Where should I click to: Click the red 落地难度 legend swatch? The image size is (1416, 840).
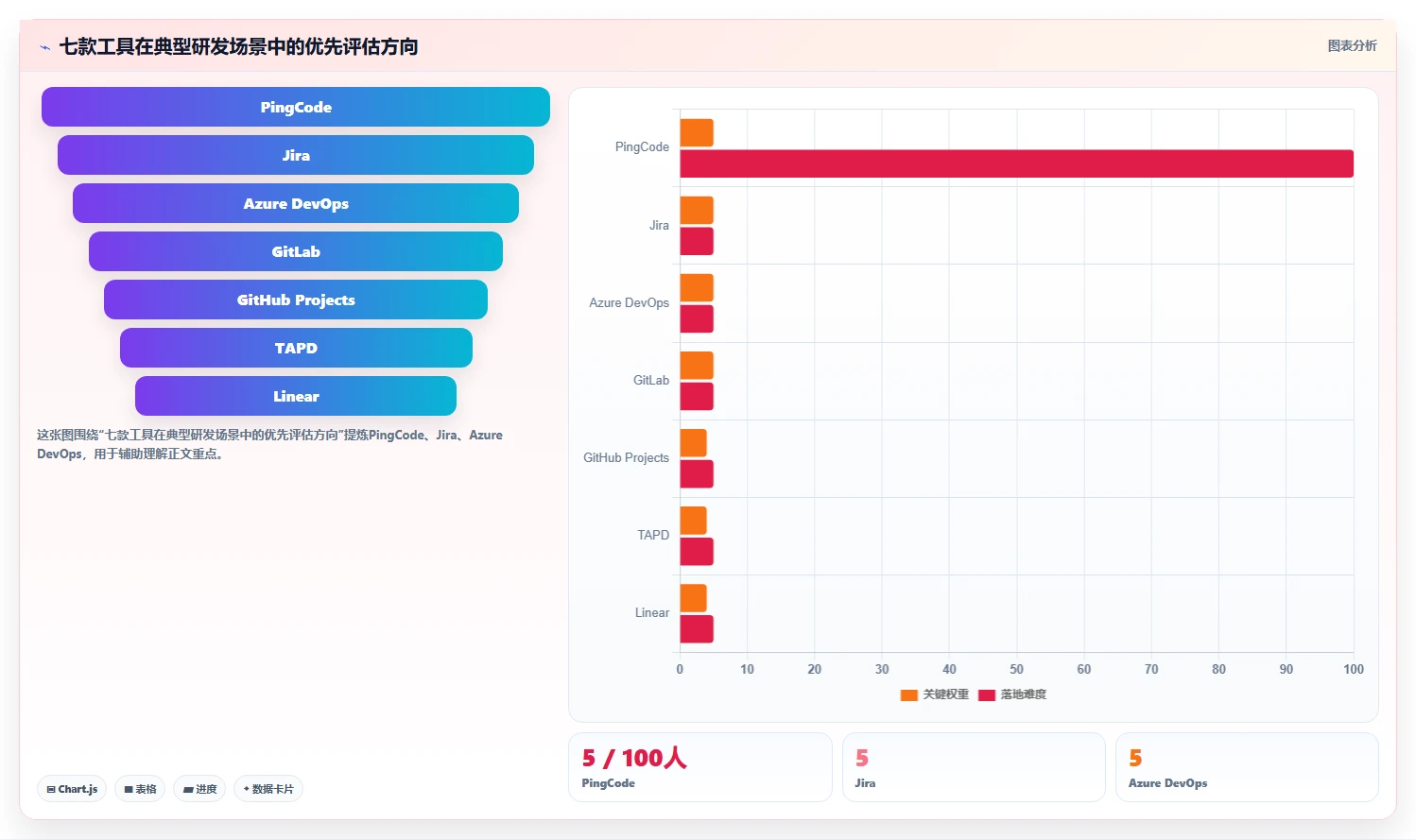pyautogui.click(x=987, y=694)
